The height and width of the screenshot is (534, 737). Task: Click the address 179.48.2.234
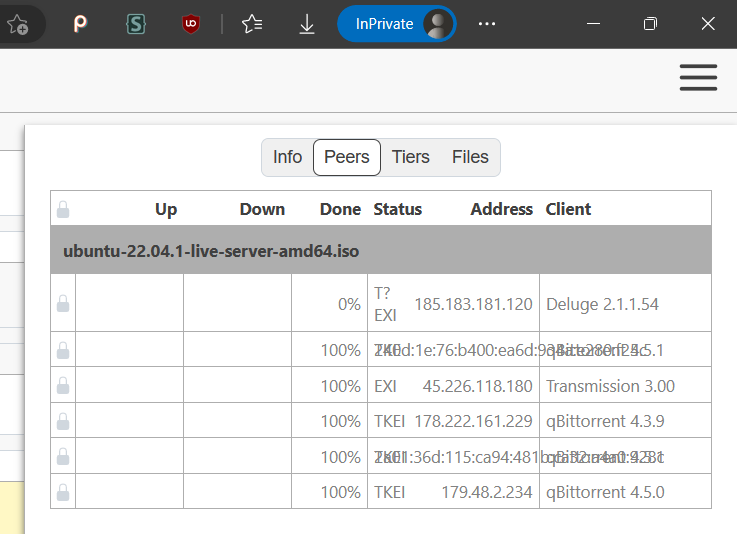(487, 492)
